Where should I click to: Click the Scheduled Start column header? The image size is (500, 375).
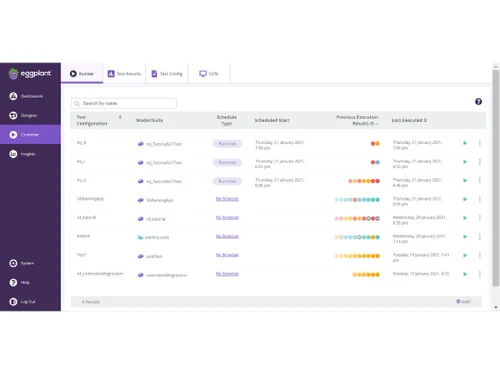click(272, 120)
